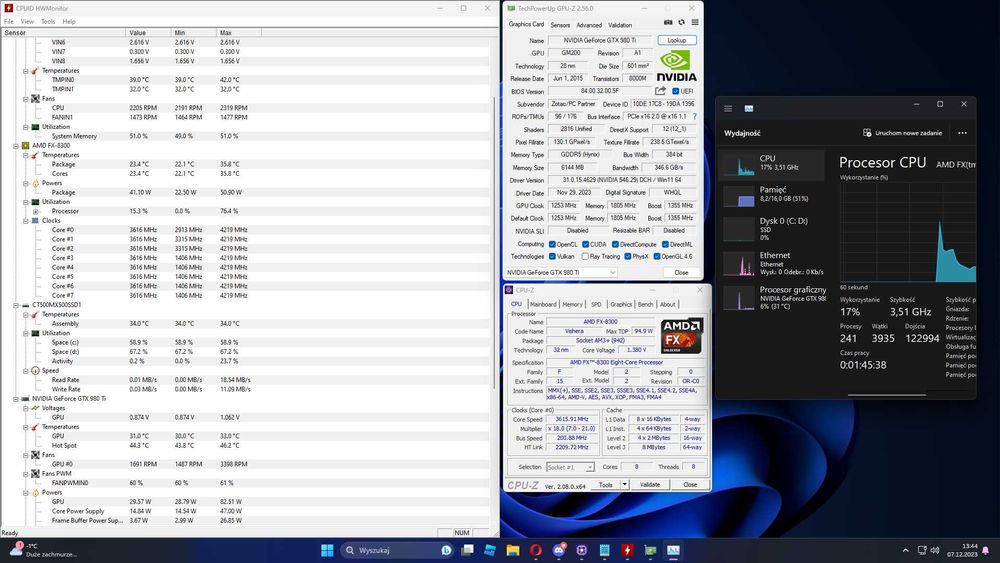Screen dimensions: 1000x563
Task: Click the Bus Interface question mark
Action: tap(697, 116)
